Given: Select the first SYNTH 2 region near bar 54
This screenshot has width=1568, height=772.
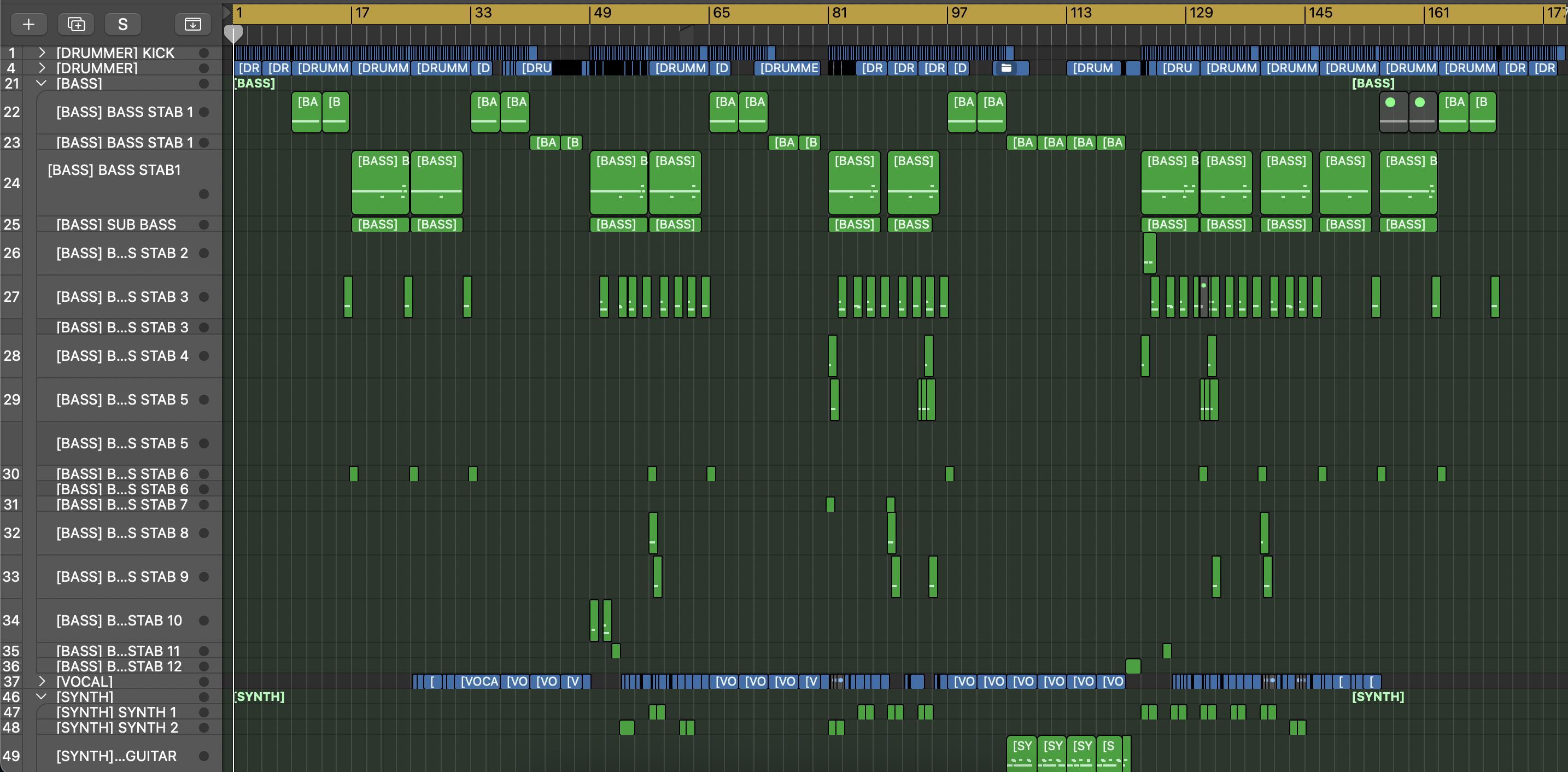Looking at the screenshot, I should [x=627, y=727].
